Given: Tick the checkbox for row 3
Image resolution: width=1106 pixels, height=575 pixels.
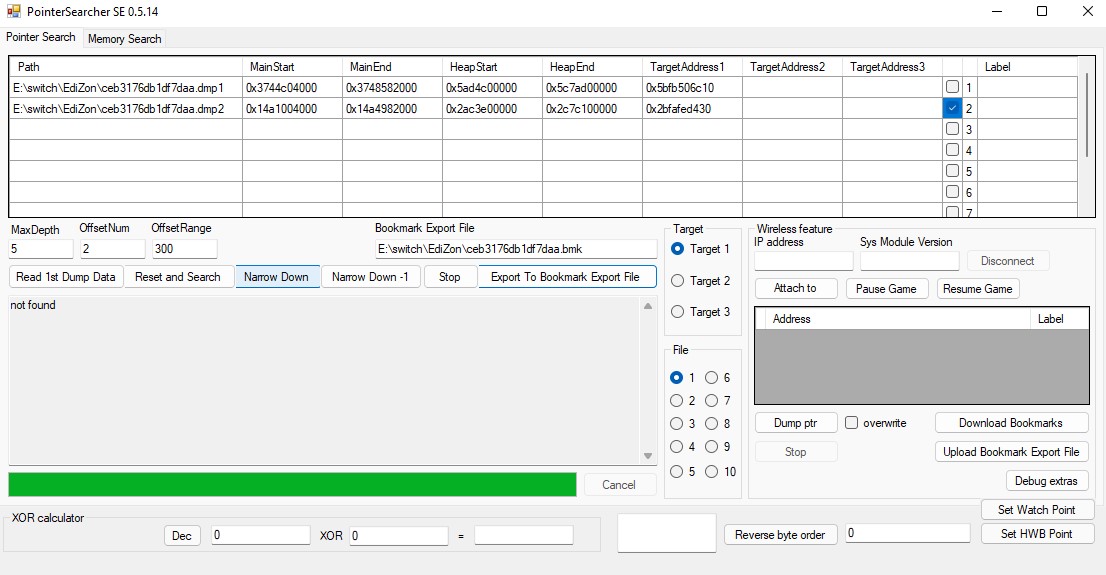Looking at the screenshot, I should tap(952, 129).
